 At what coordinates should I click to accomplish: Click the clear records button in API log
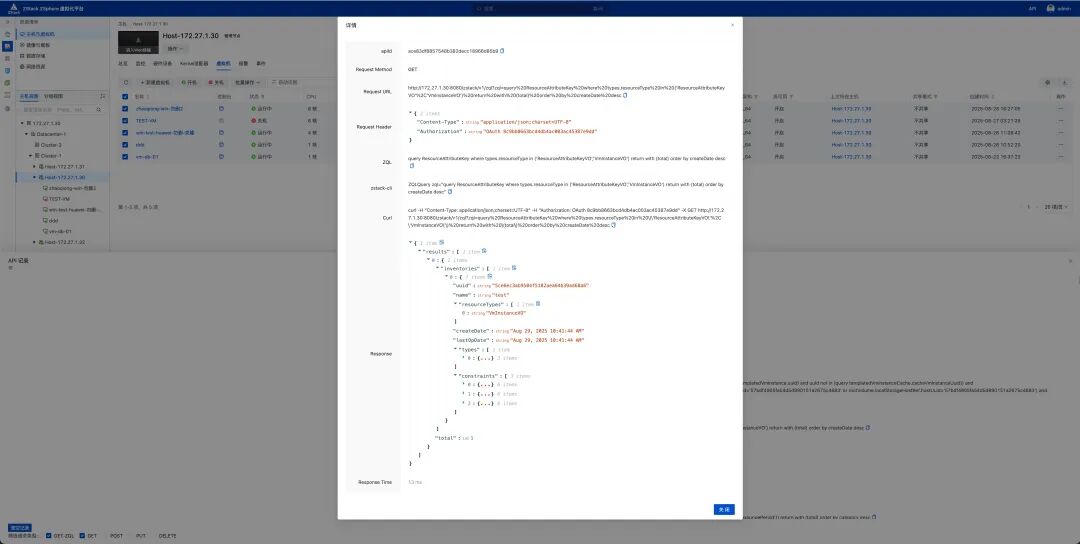20,527
